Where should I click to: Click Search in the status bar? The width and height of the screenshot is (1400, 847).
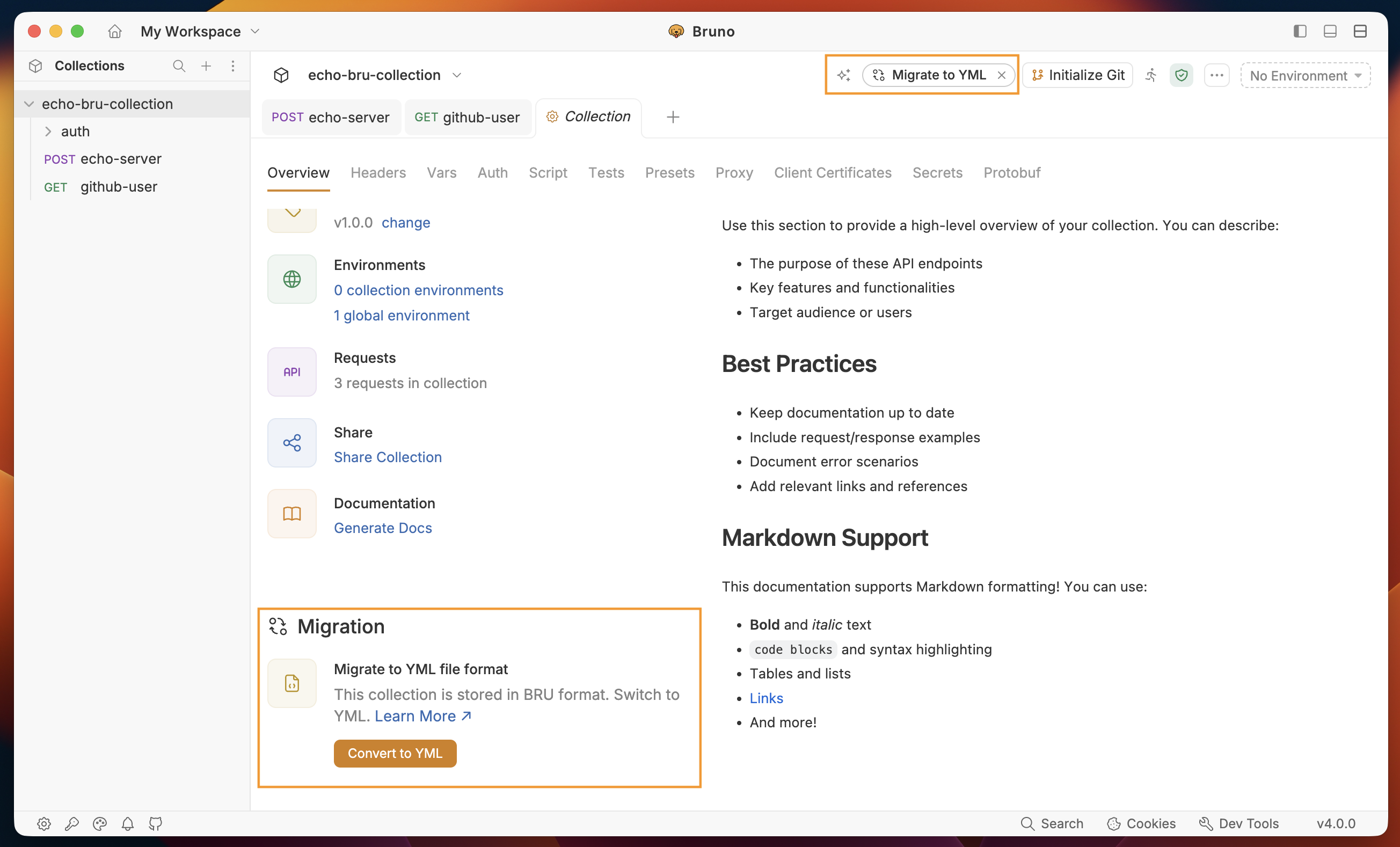pyautogui.click(x=1052, y=824)
